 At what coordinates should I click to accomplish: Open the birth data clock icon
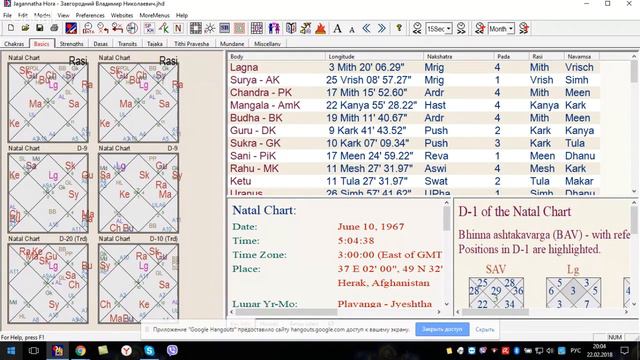click(88, 28)
